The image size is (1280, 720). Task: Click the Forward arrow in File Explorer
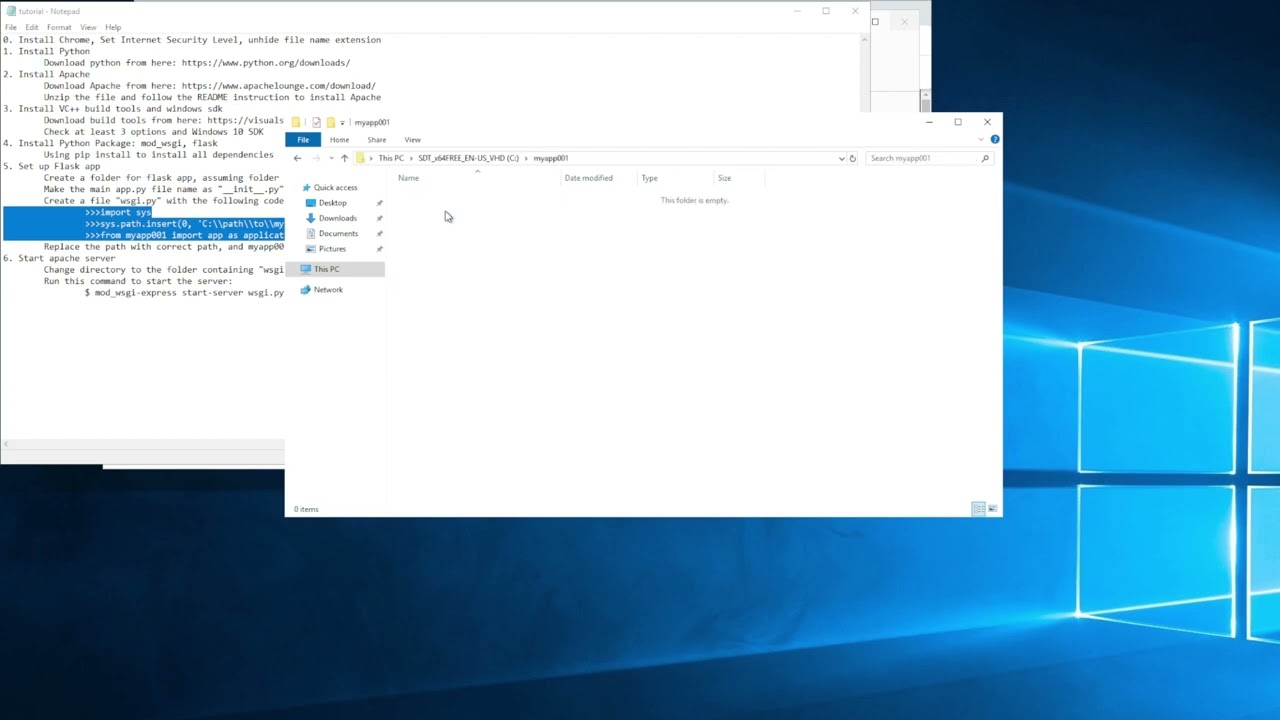tap(316, 158)
